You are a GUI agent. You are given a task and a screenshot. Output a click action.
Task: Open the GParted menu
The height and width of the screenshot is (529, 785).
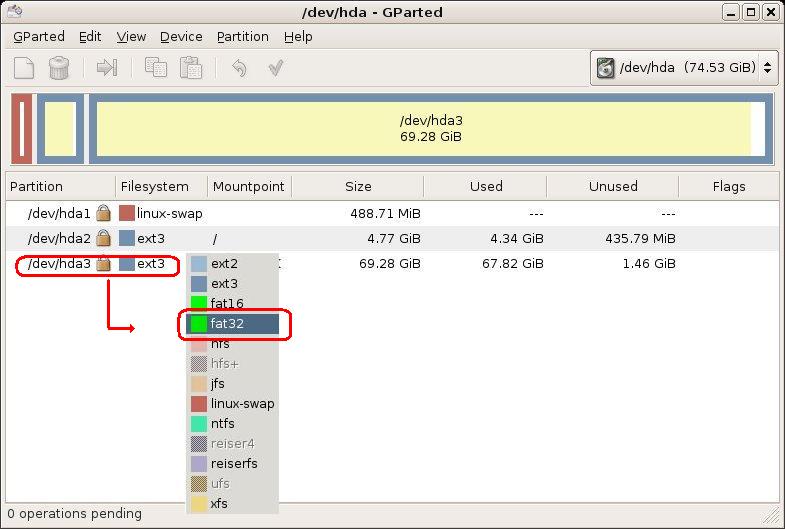[x=39, y=36]
